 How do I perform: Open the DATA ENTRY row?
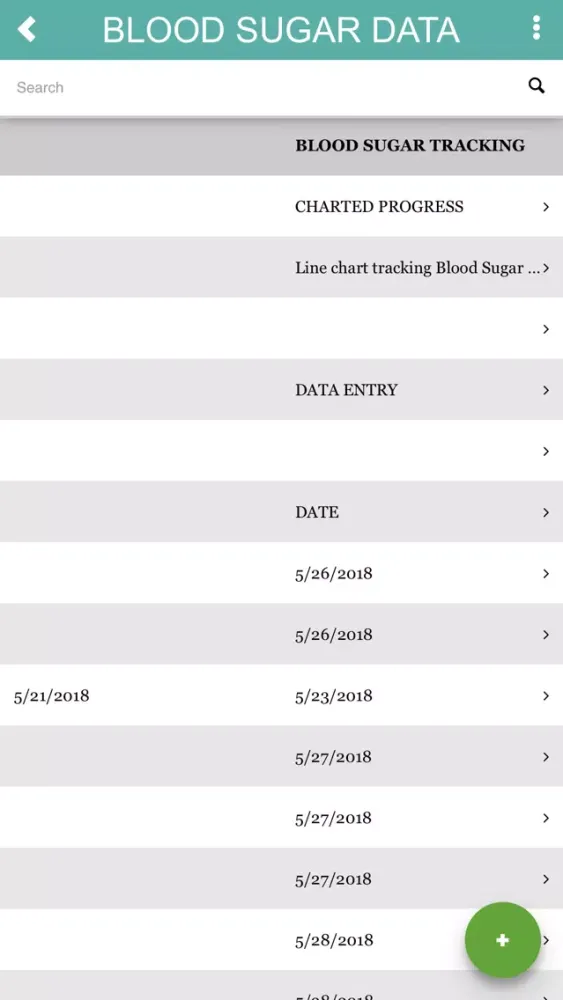(281, 390)
